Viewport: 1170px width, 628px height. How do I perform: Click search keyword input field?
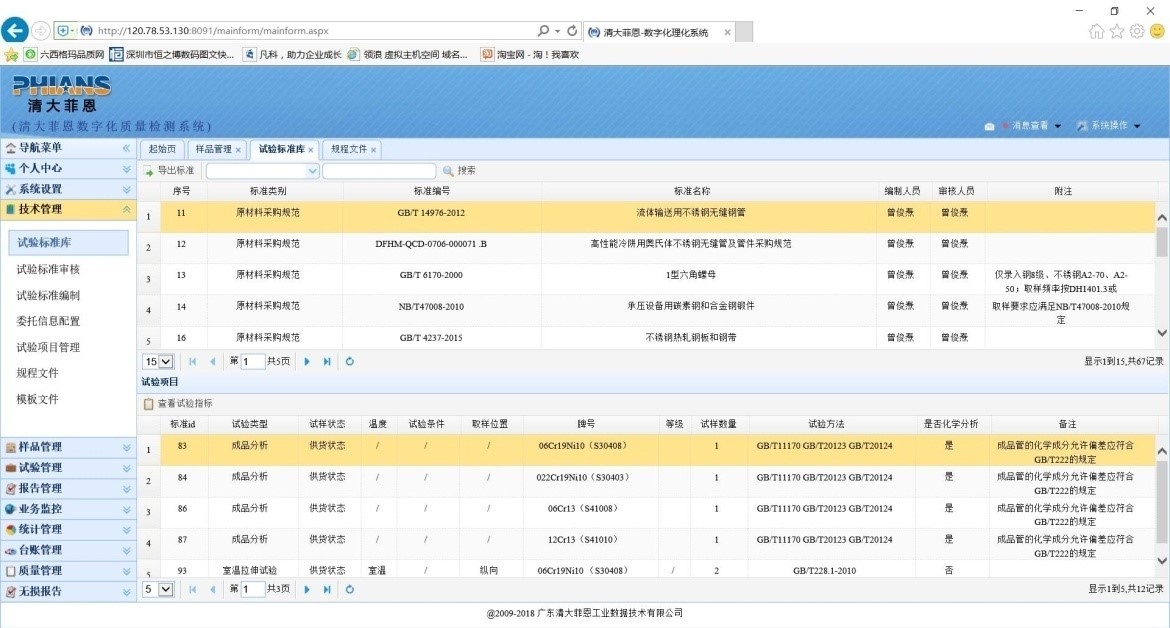[379, 171]
